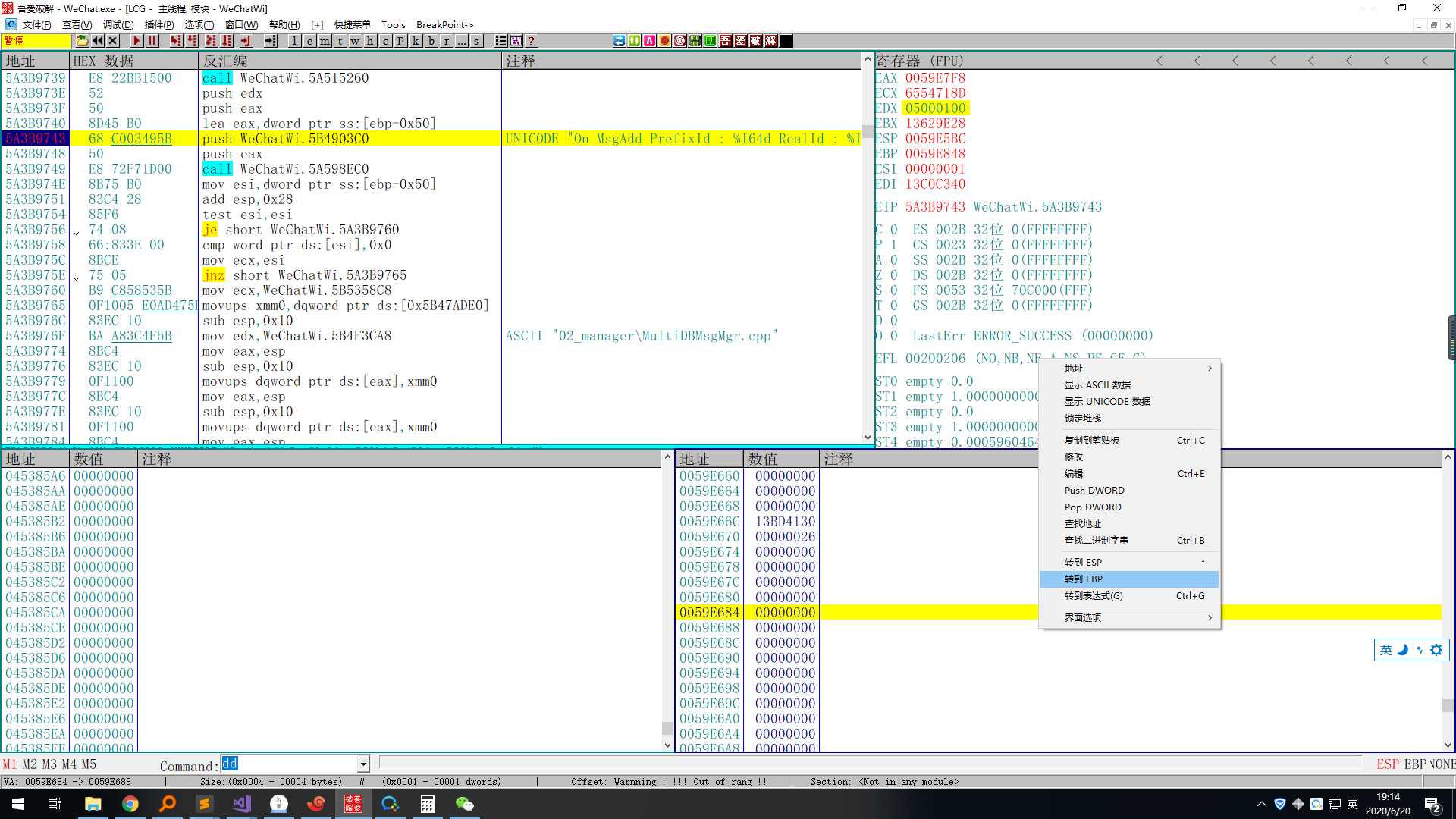Screen dimensions: 1456x819
Task: Open Patches window 'P' button
Action: click(400, 41)
